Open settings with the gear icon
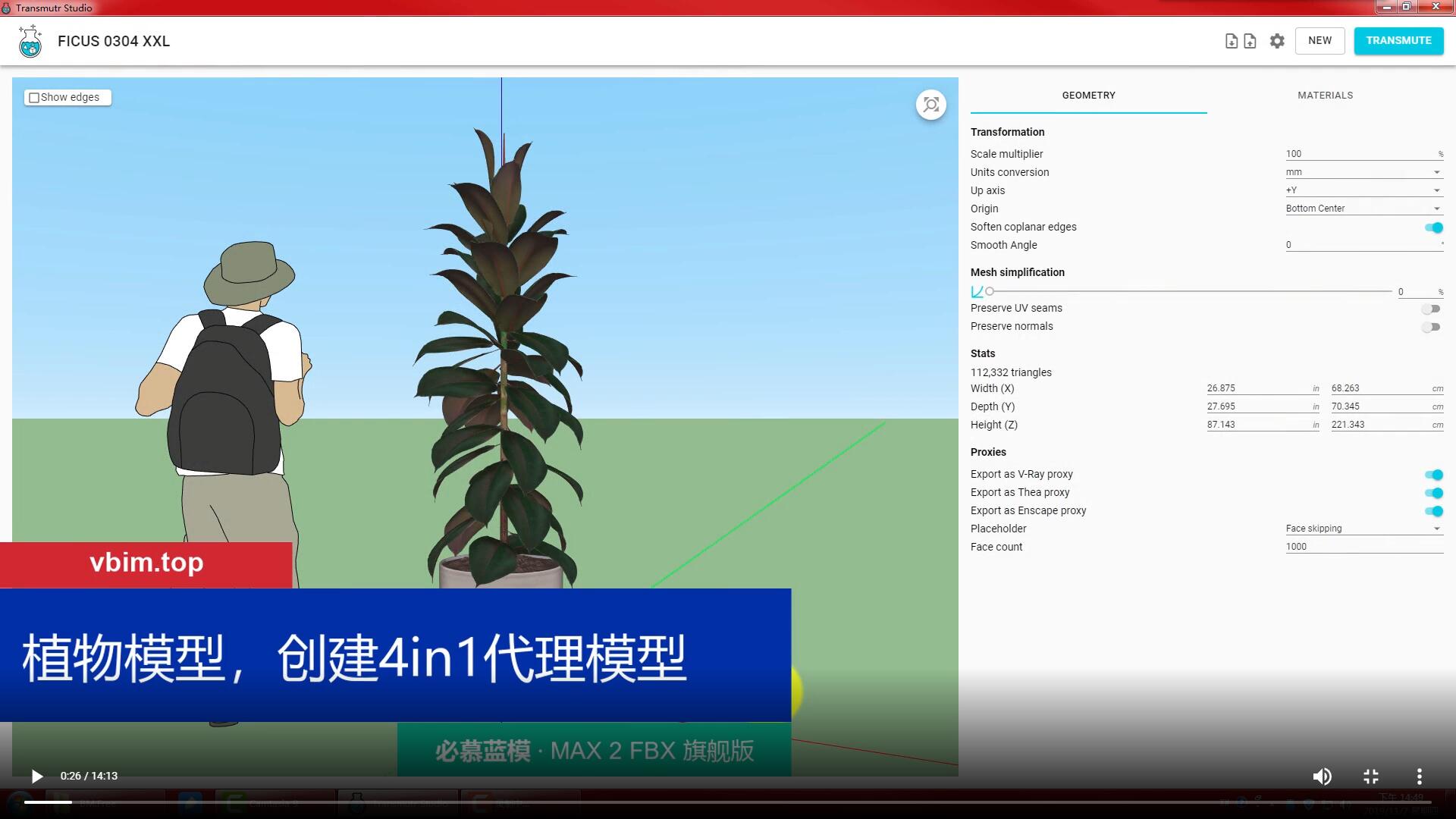1456x819 pixels. (x=1277, y=41)
